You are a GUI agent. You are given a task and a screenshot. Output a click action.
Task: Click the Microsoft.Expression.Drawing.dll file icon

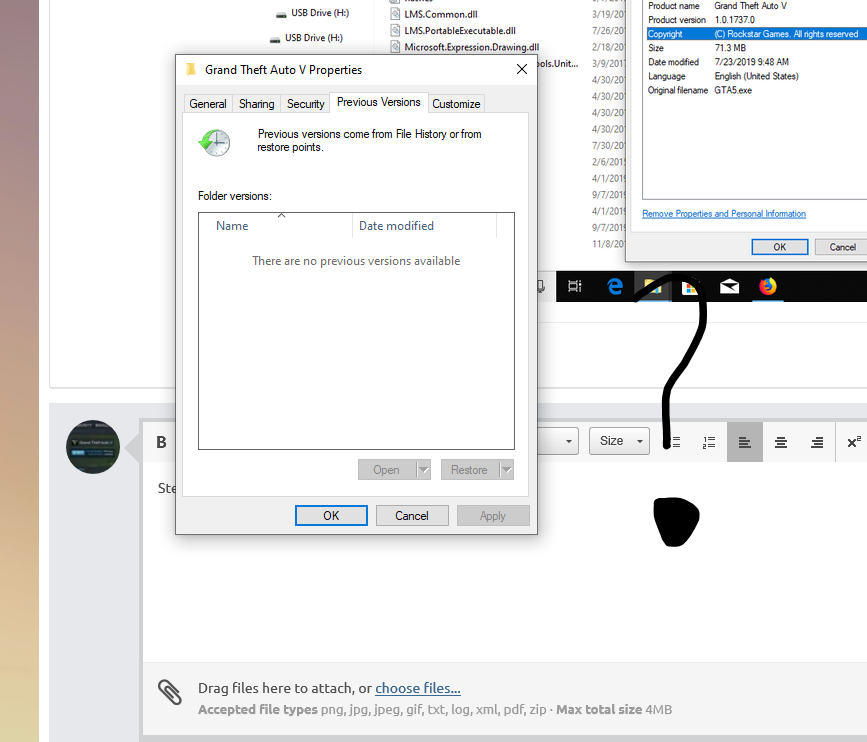[x=395, y=47]
